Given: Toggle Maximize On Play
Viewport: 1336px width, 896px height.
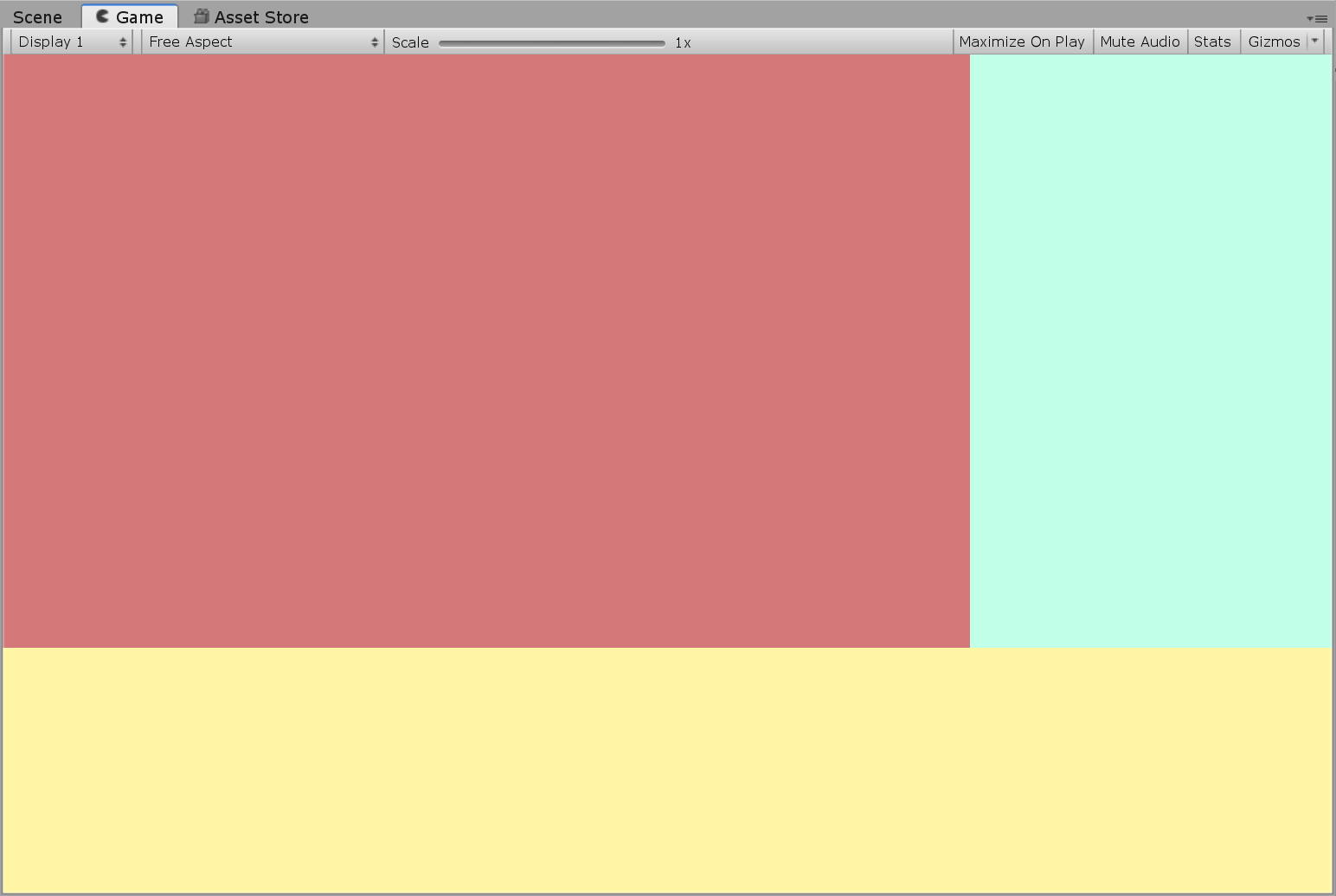Looking at the screenshot, I should [1022, 42].
